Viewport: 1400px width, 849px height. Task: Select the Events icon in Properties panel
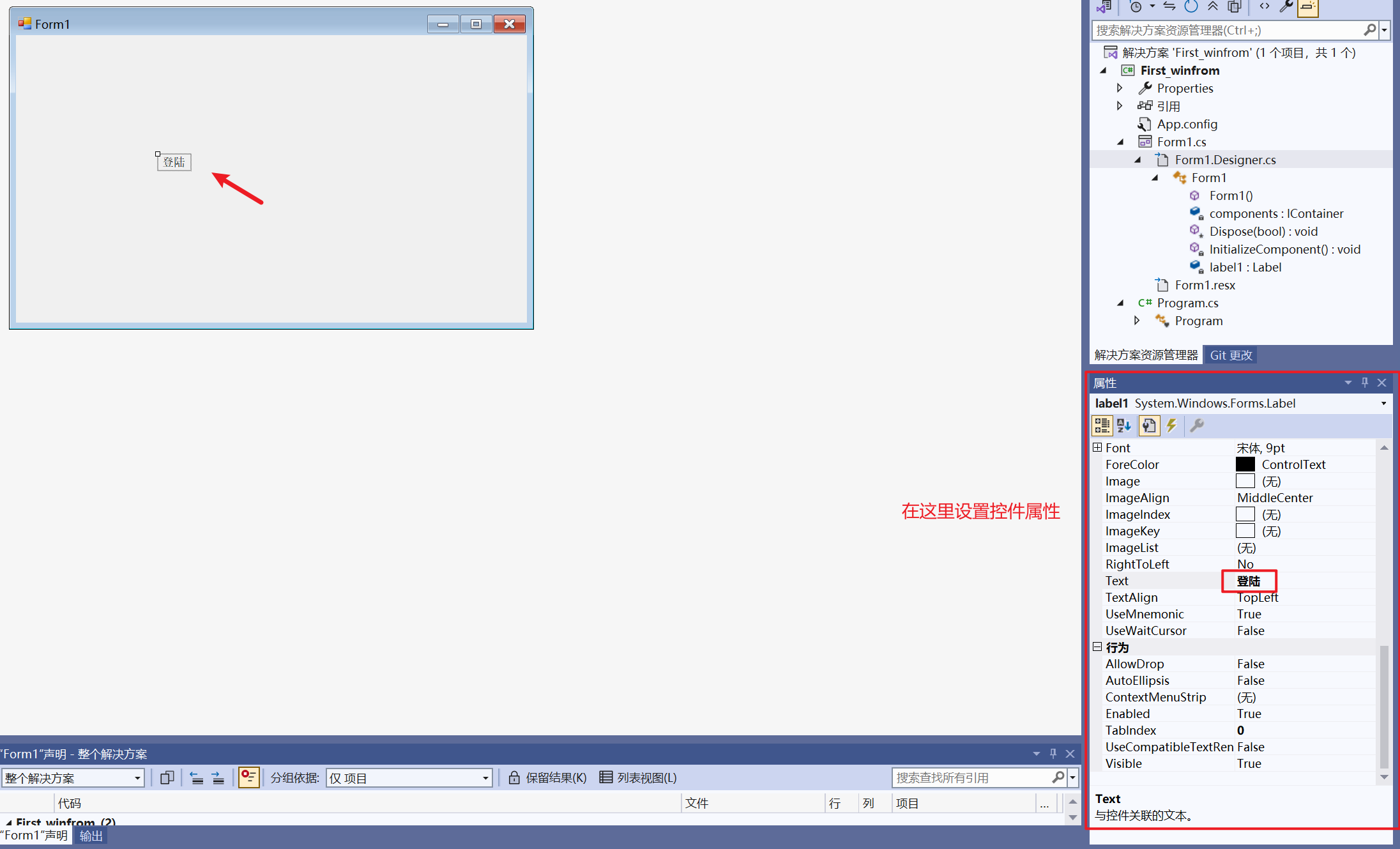pyautogui.click(x=1172, y=426)
